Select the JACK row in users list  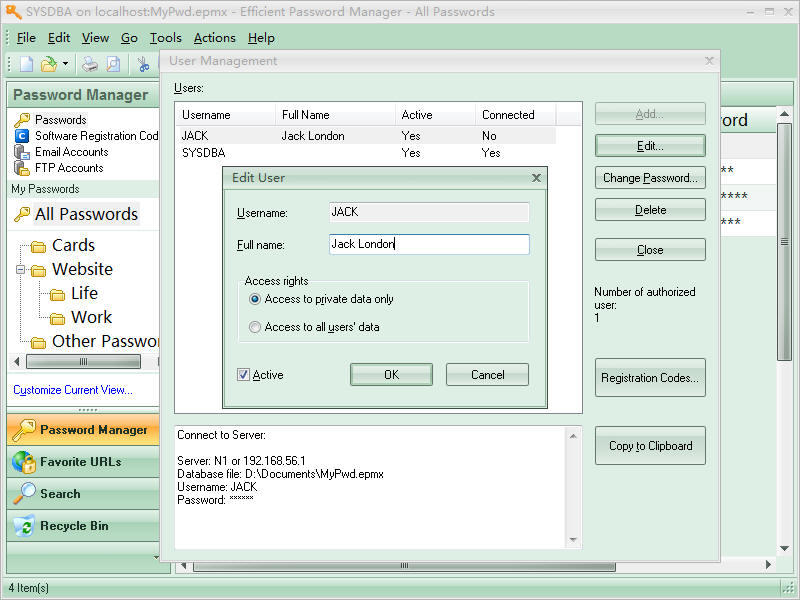point(366,136)
